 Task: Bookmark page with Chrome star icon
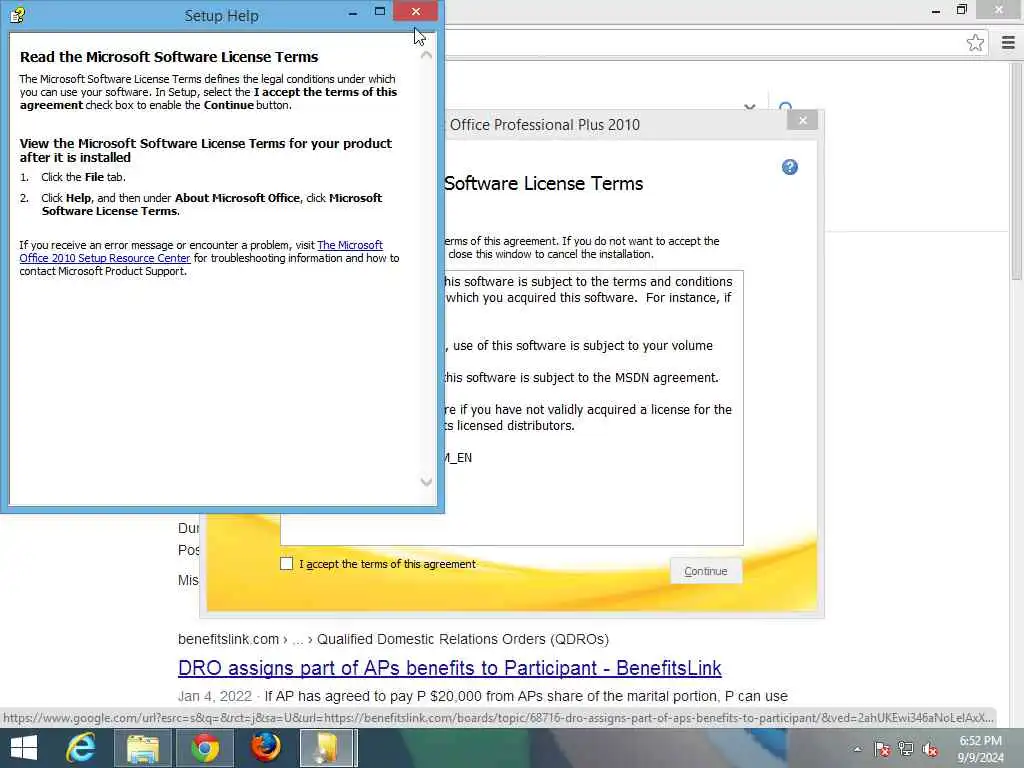click(x=975, y=43)
